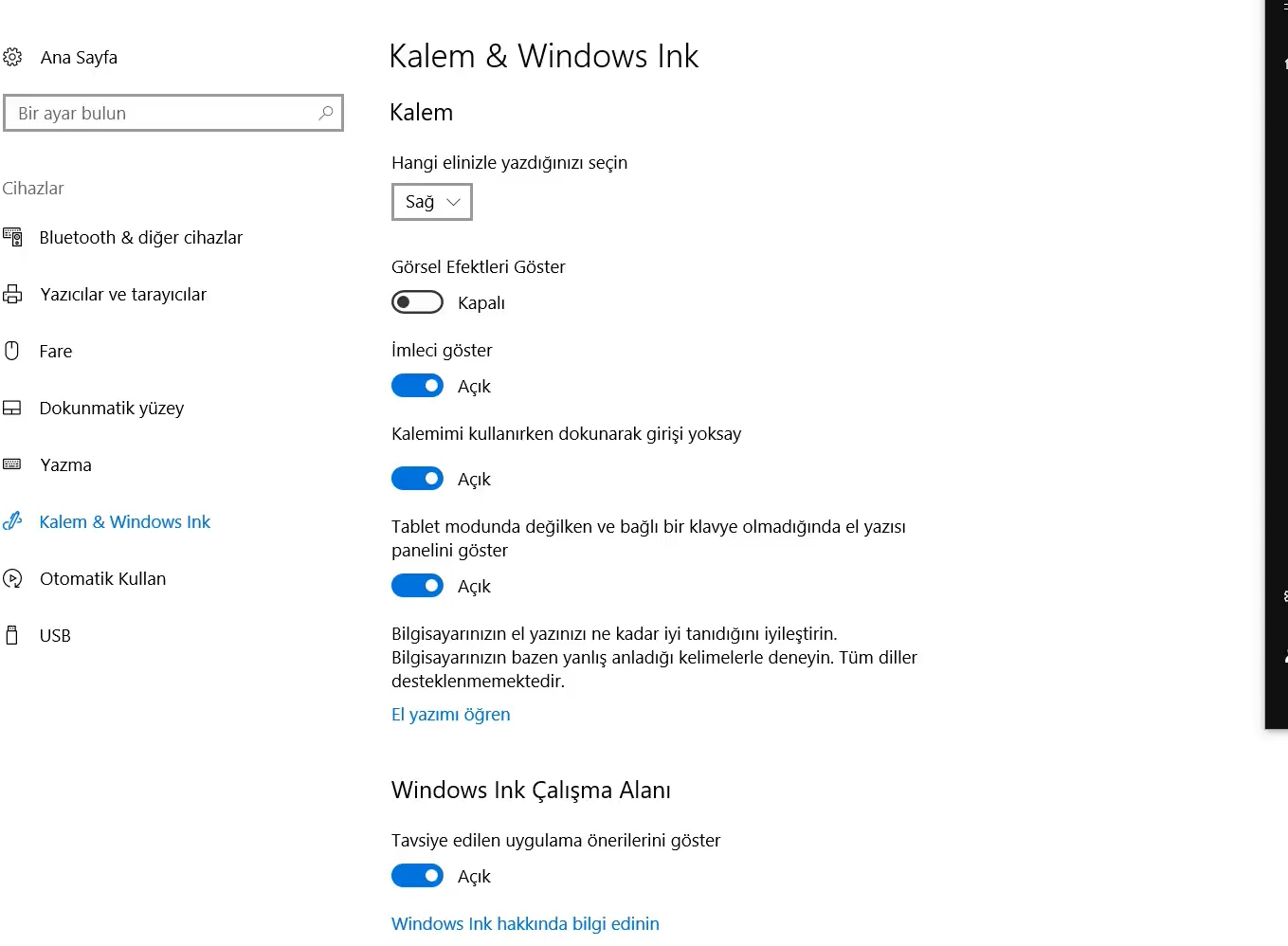1288x946 pixels.
Task: Open the El yazımı öğren link
Action: coord(450,715)
